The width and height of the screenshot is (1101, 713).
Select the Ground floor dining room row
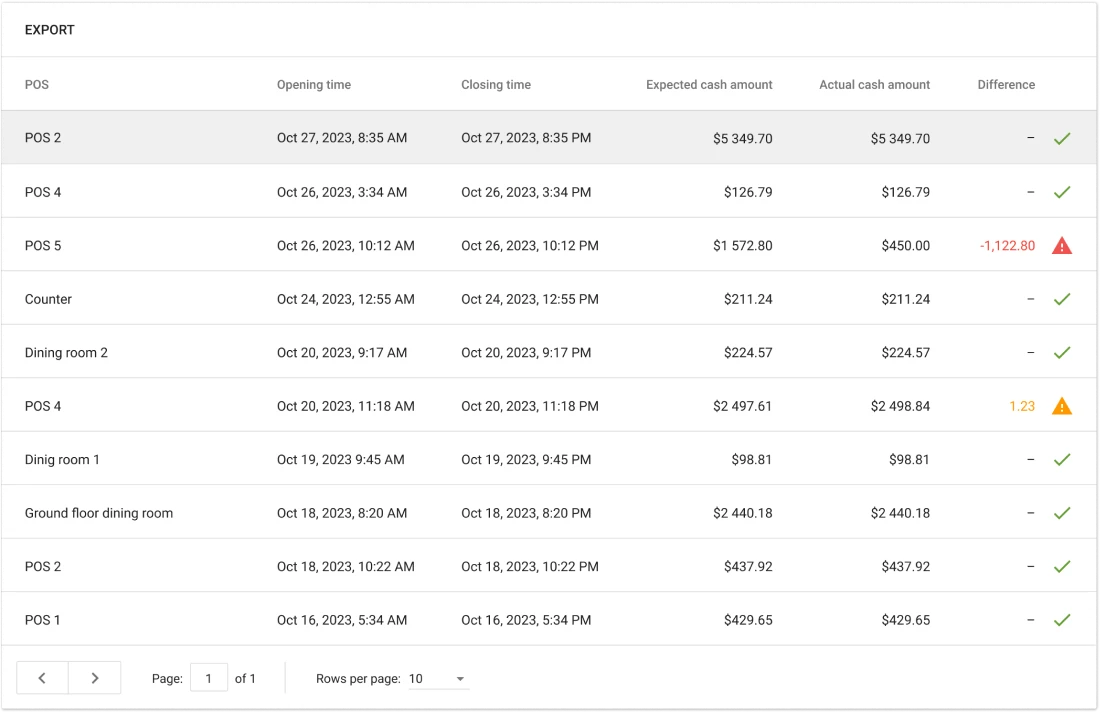coord(99,513)
